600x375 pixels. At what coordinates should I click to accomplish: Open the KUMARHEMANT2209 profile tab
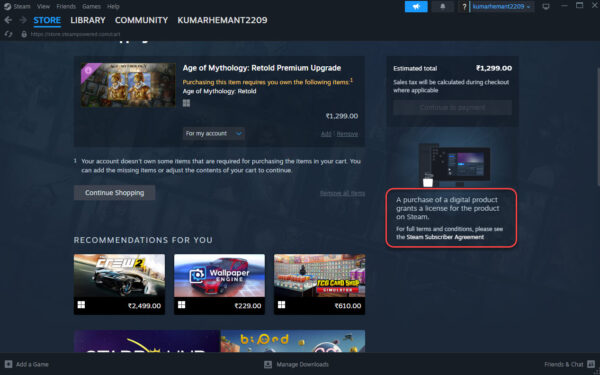pos(222,20)
